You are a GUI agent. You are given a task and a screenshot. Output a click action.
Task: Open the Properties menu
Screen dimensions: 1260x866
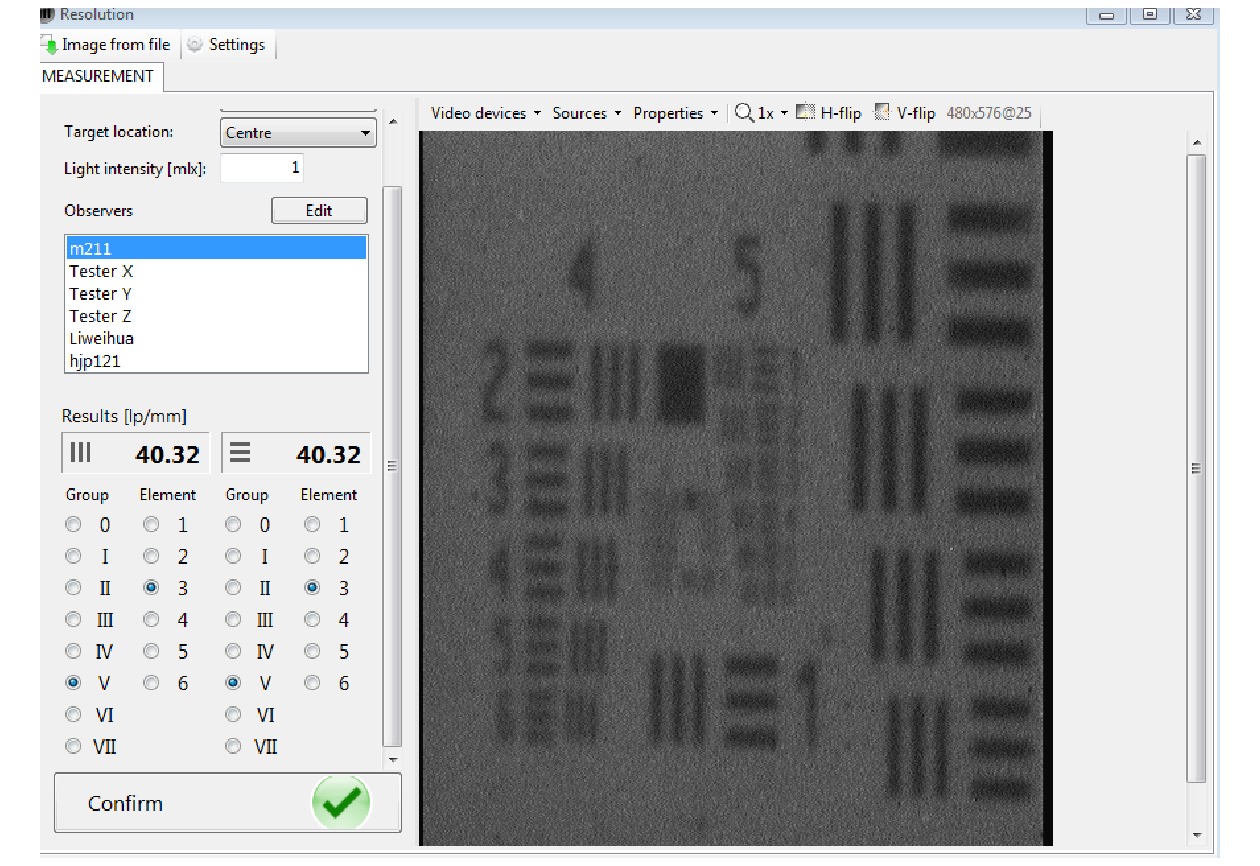tap(675, 113)
